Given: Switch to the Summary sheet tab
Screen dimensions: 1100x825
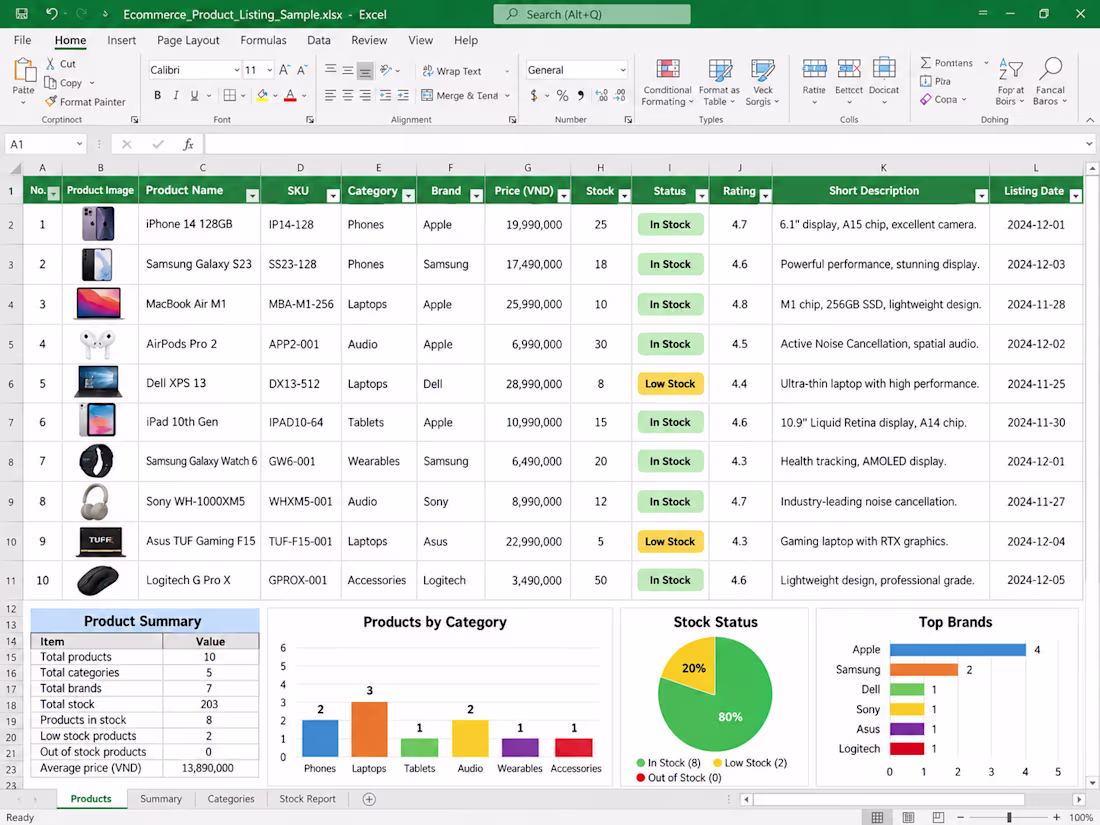Looking at the screenshot, I should coord(161,799).
